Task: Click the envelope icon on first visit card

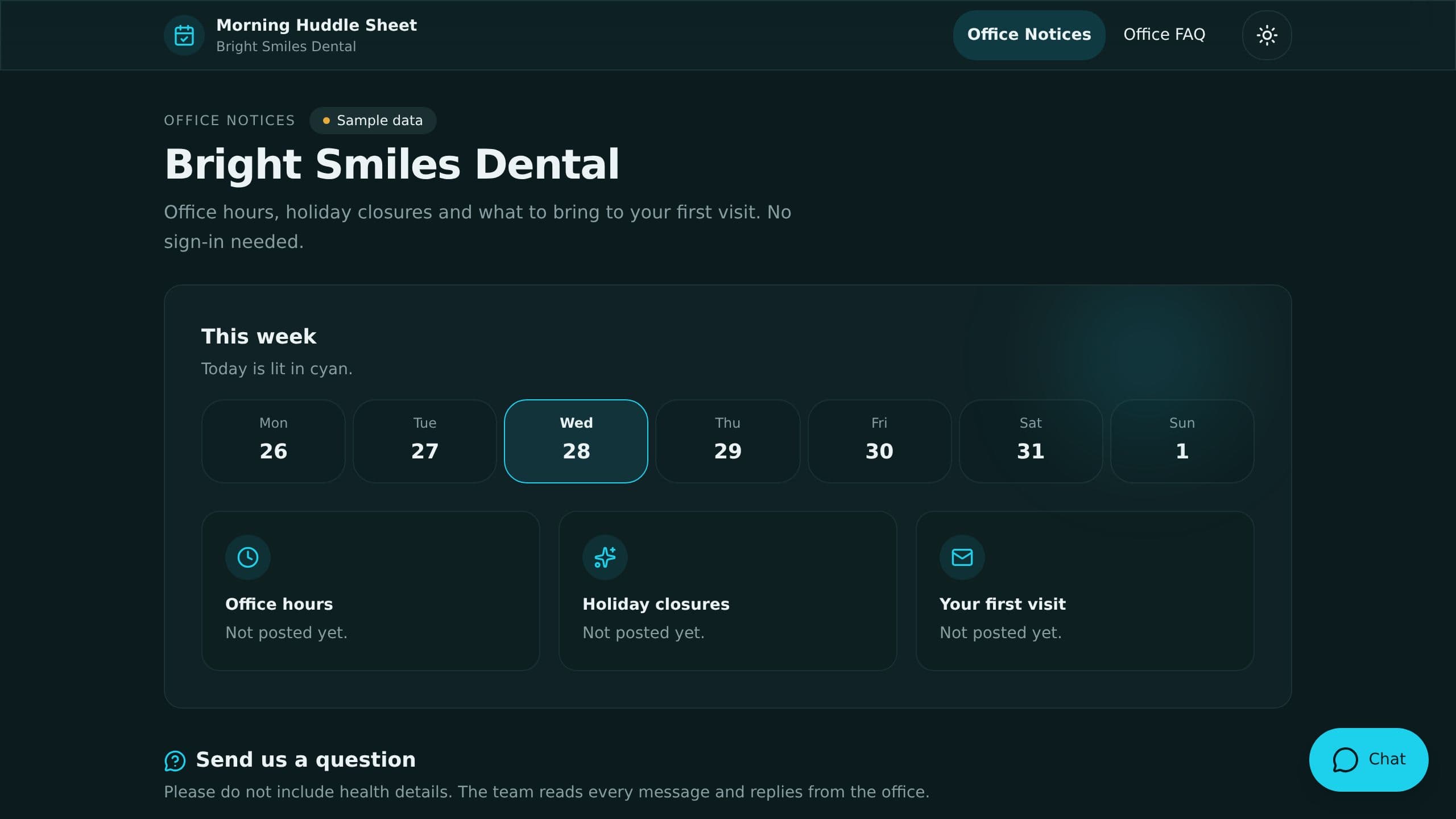Action: tap(962, 557)
